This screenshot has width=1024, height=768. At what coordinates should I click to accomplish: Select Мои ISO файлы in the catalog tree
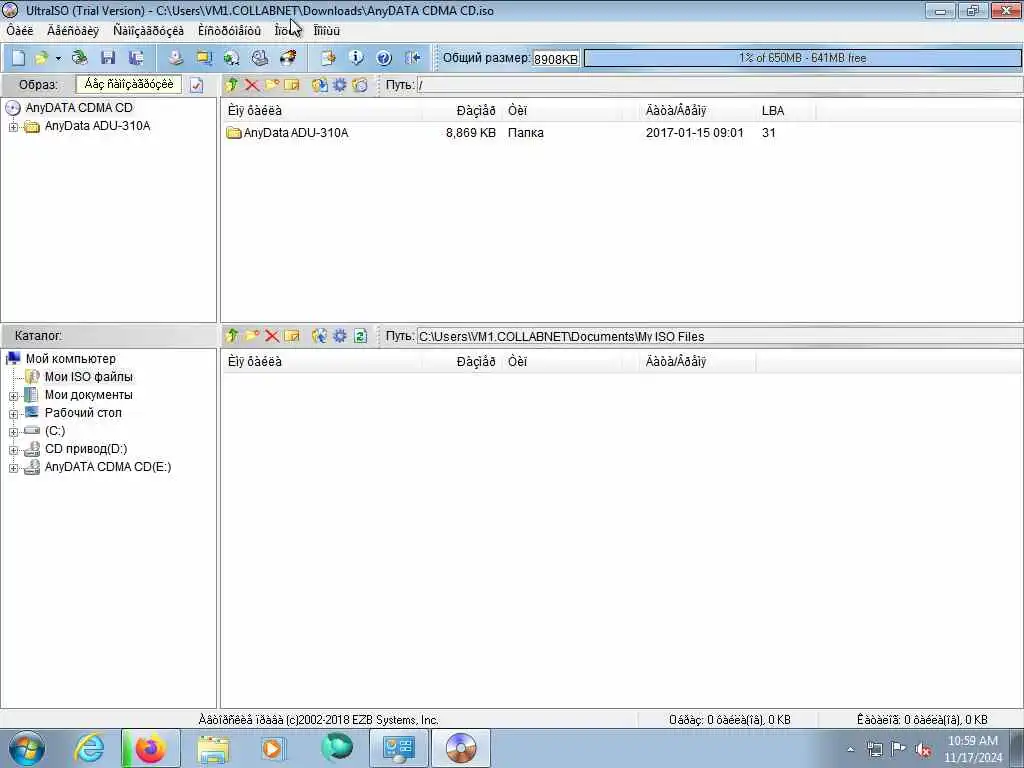(x=88, y=377)
